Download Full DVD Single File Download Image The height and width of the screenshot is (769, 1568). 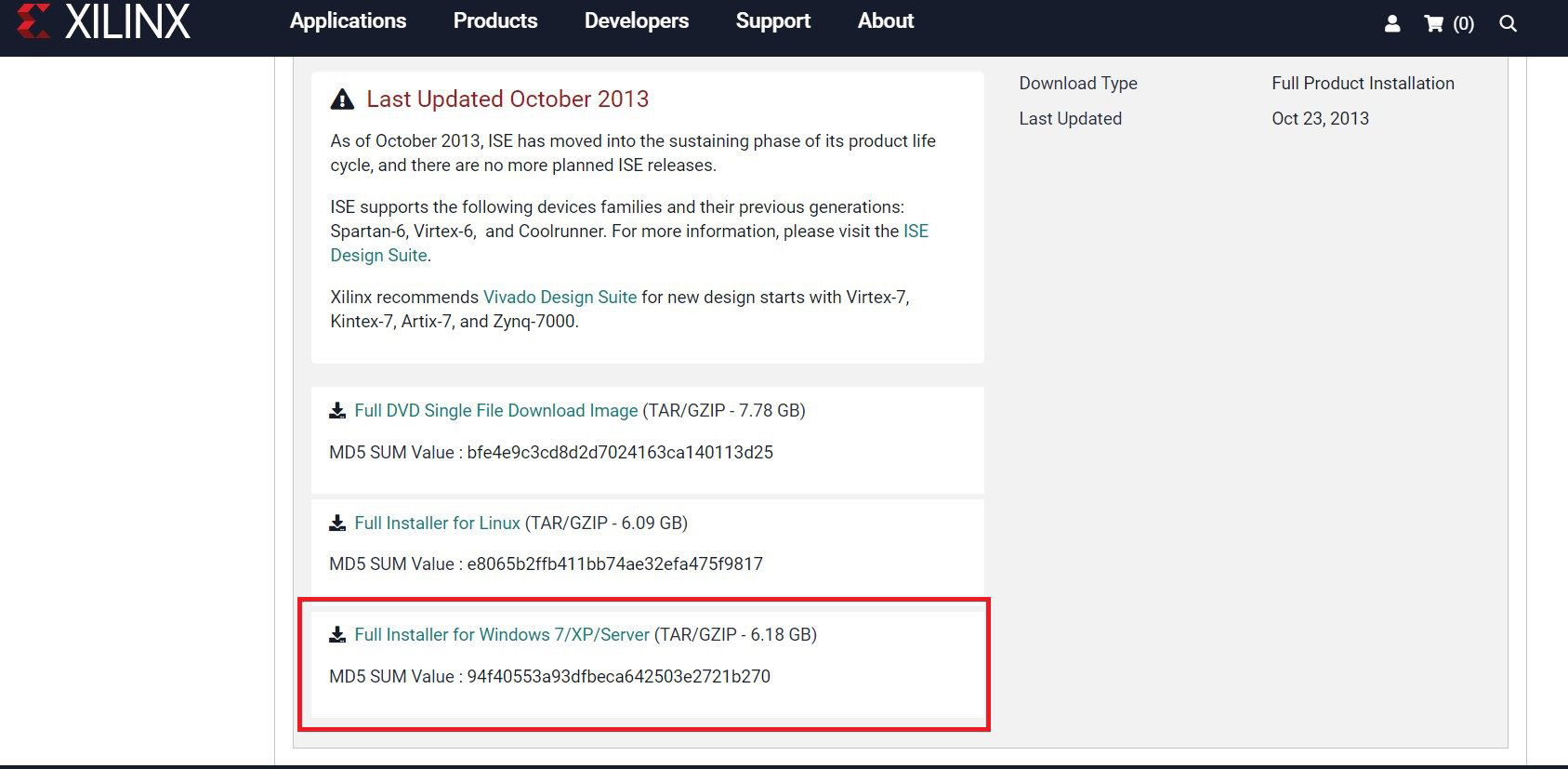(x=496, y=410)
